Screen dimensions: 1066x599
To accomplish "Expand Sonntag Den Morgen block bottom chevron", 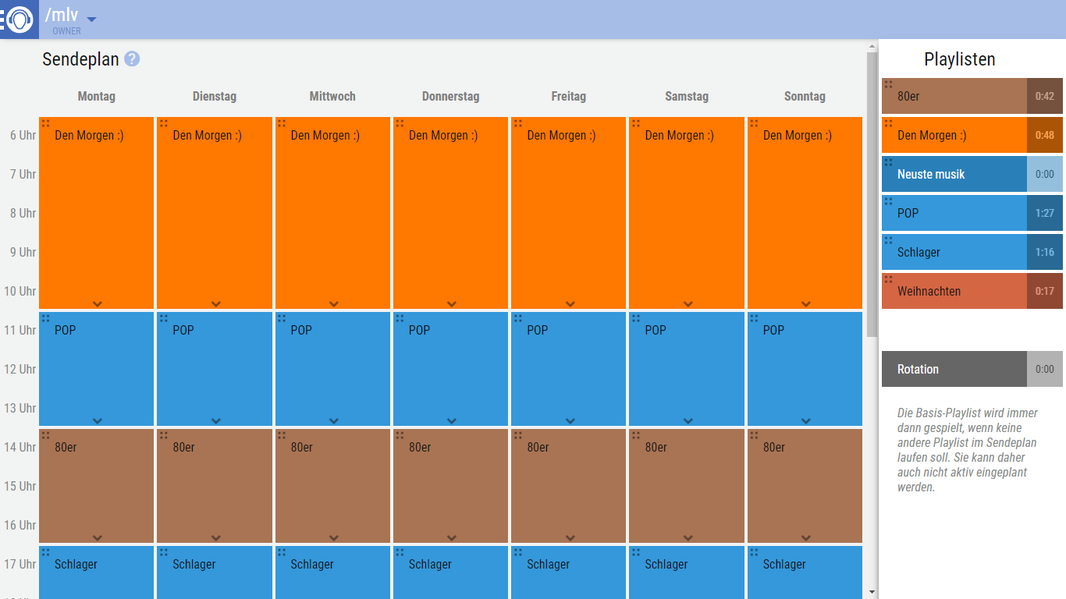I will pyautogui.click(x=806, y=304).
